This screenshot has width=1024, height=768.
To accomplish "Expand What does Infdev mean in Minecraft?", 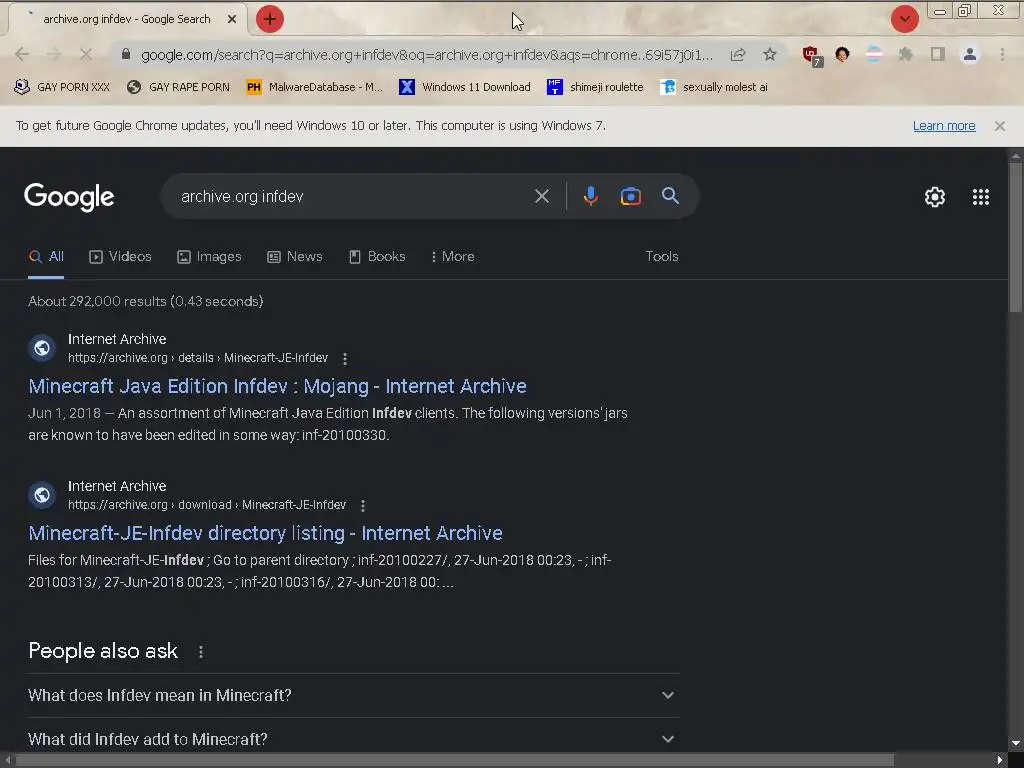I will tap(353, 695).
